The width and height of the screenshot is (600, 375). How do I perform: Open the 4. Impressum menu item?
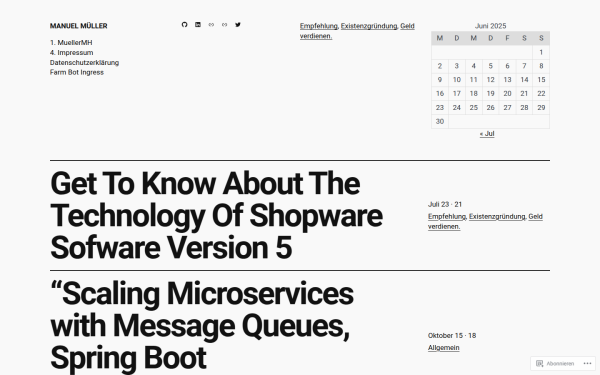[72, 52]
